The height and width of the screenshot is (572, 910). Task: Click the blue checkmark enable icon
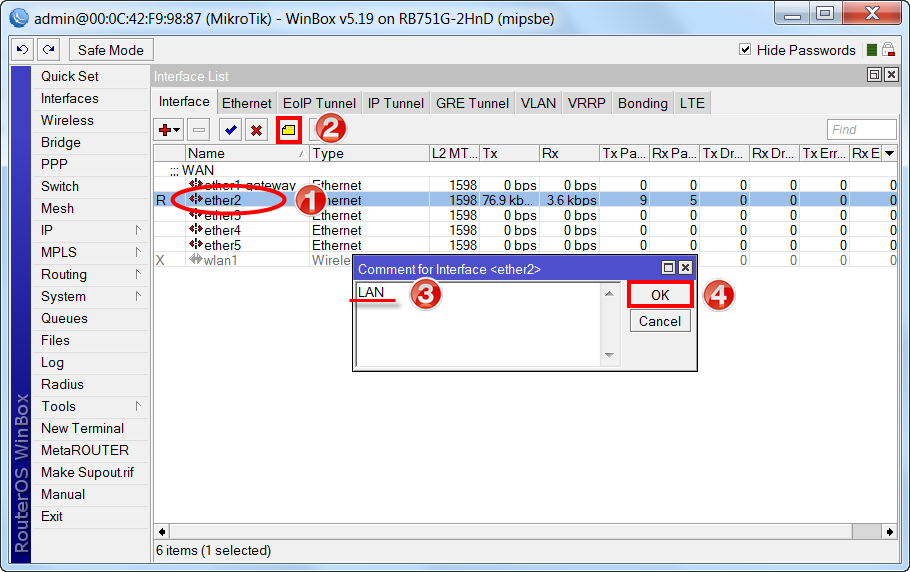(x=230, y=130)
